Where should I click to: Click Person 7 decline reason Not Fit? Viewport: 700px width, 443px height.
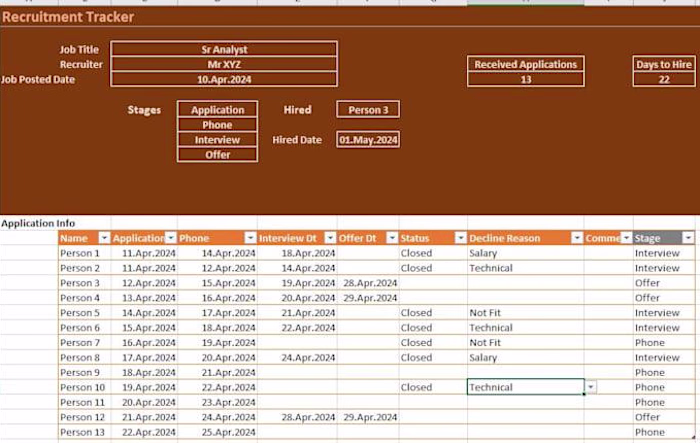pyautogui.click(x=525, y=343)
